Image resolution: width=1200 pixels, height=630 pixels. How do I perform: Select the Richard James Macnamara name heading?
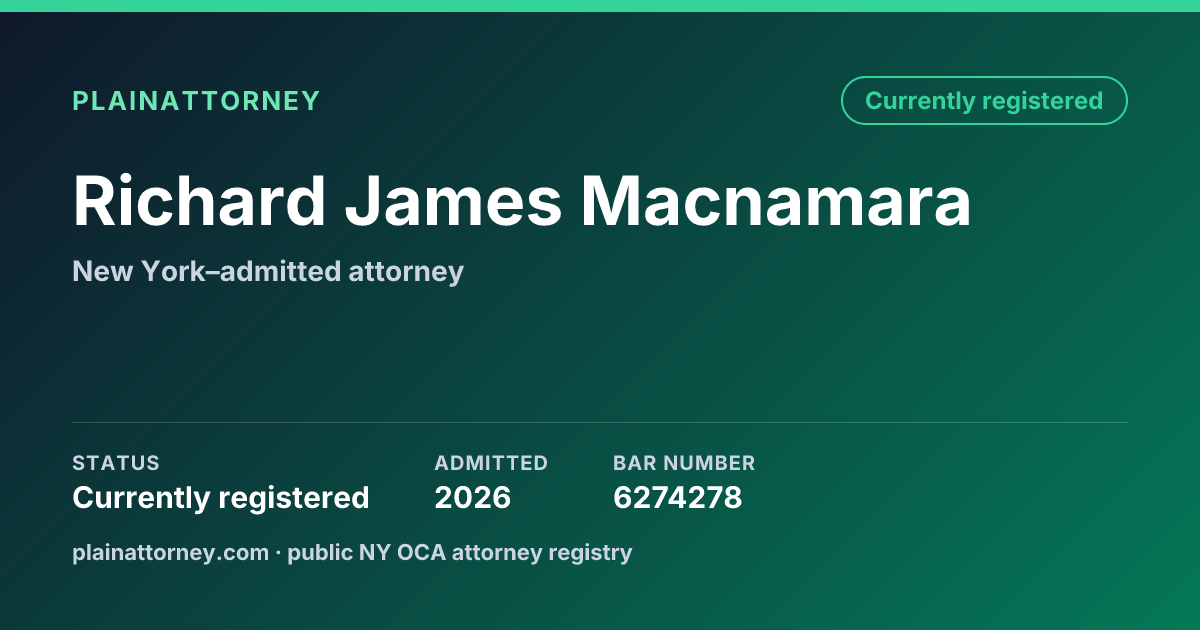[522, 203]
